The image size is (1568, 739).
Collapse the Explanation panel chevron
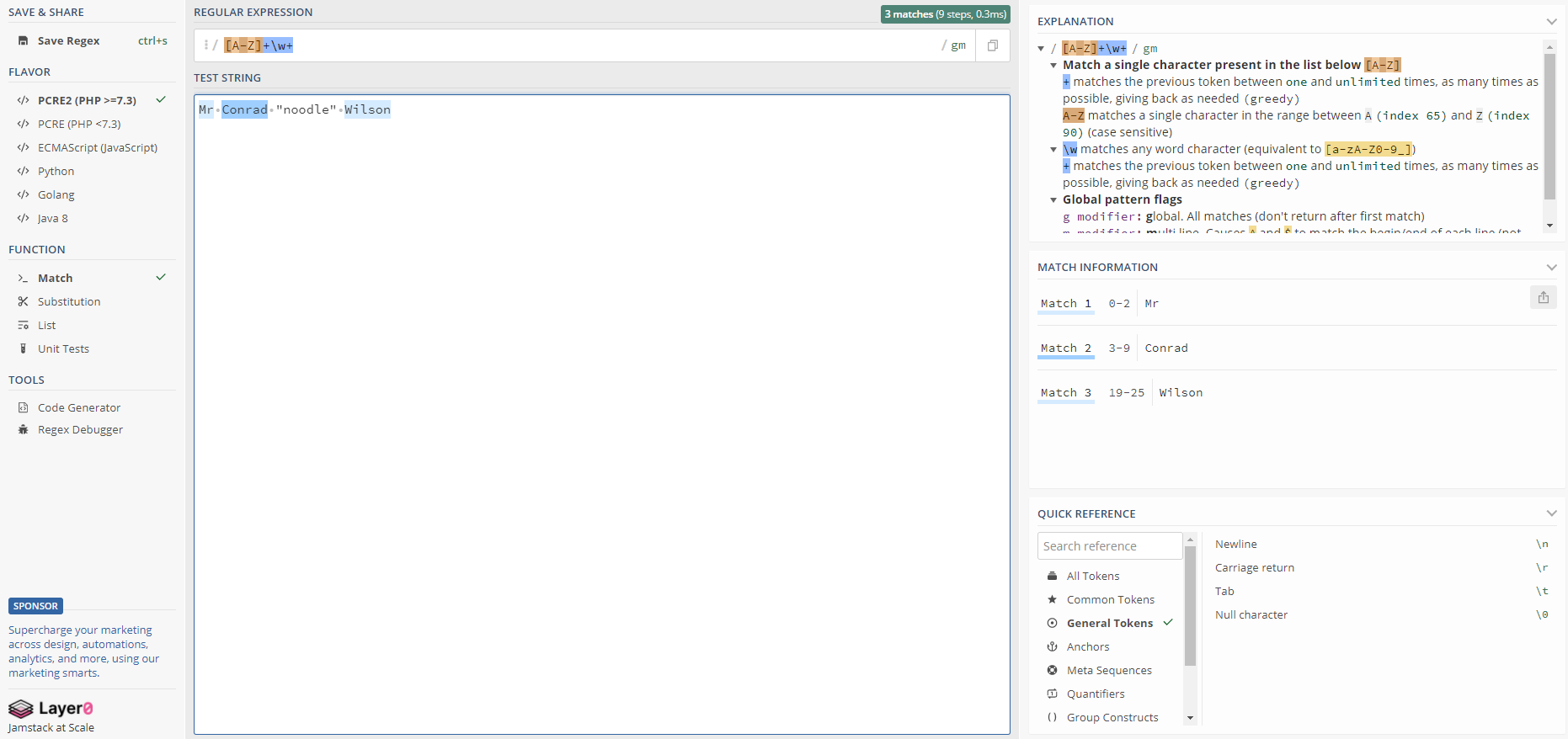[x=1551, y=22]
